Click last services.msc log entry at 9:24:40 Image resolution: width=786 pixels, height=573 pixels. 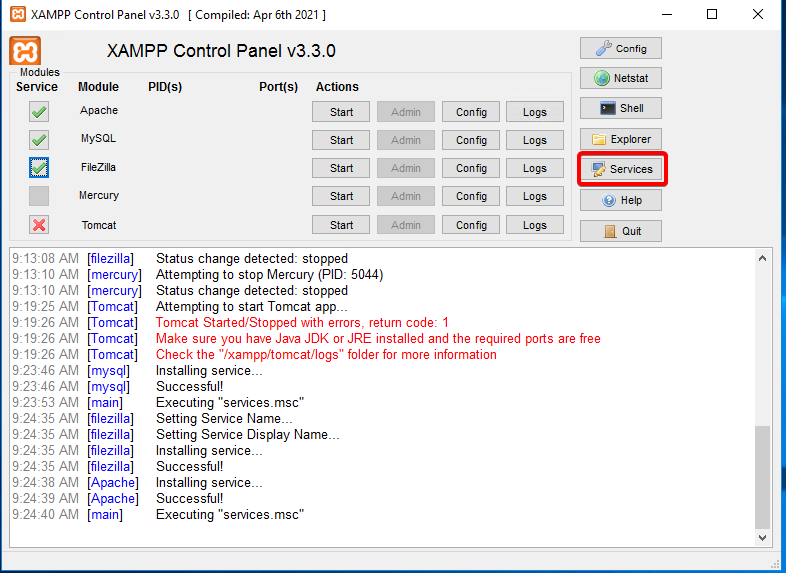coord(230,514)
